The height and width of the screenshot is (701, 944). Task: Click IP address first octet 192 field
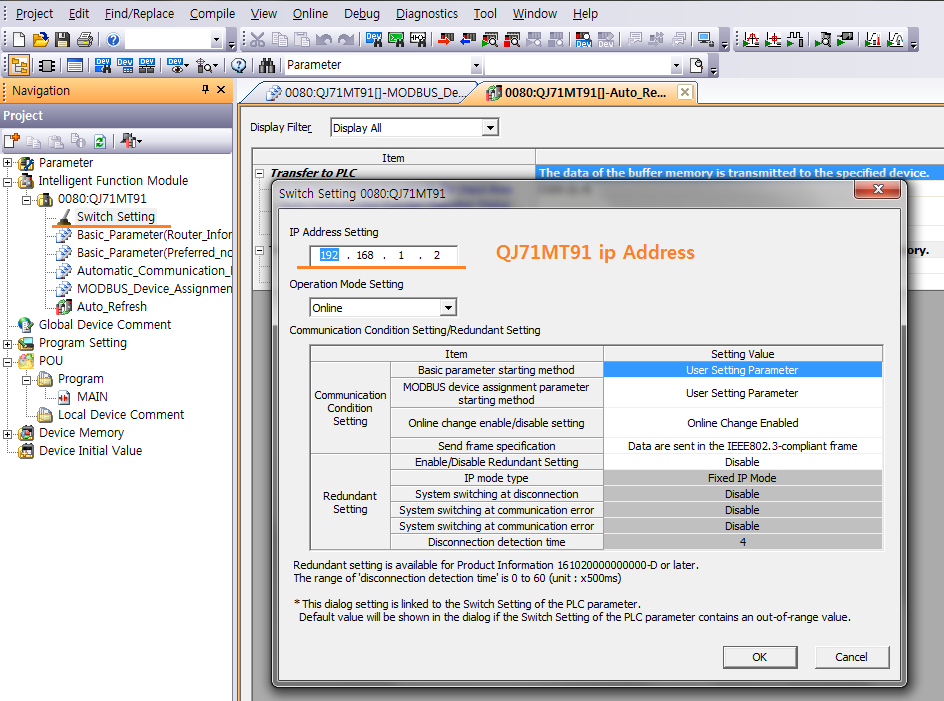coord(329,255)
